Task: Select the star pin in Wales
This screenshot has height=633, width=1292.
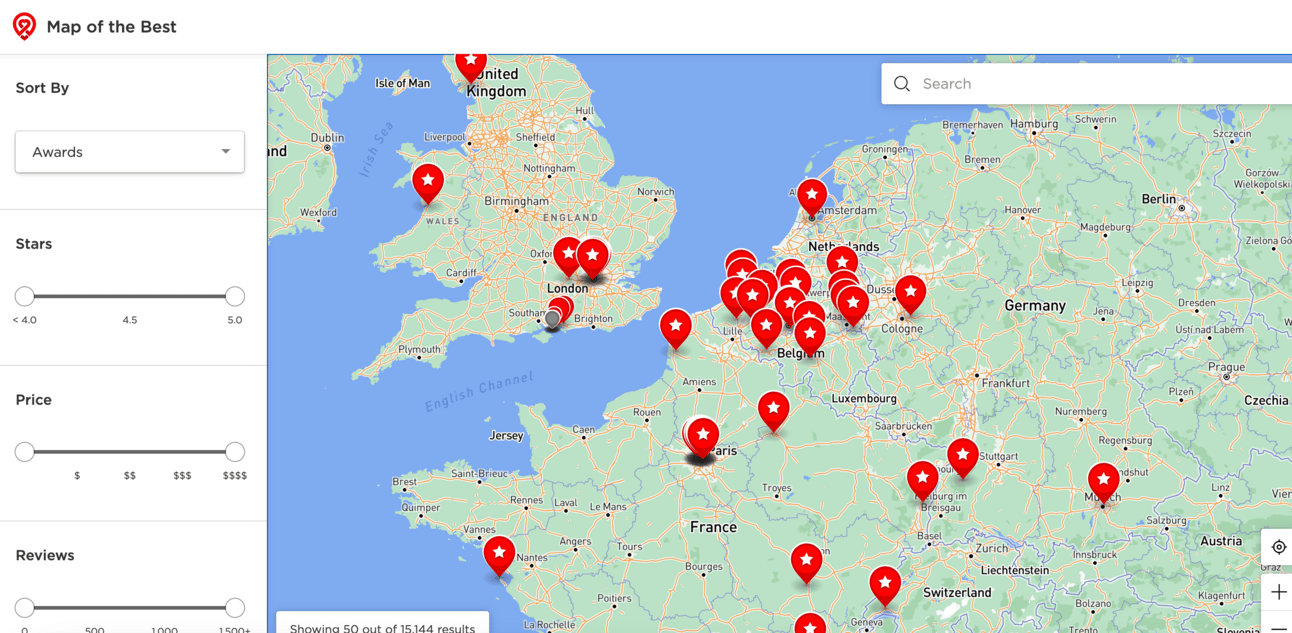Action: [x=428, y=183]
